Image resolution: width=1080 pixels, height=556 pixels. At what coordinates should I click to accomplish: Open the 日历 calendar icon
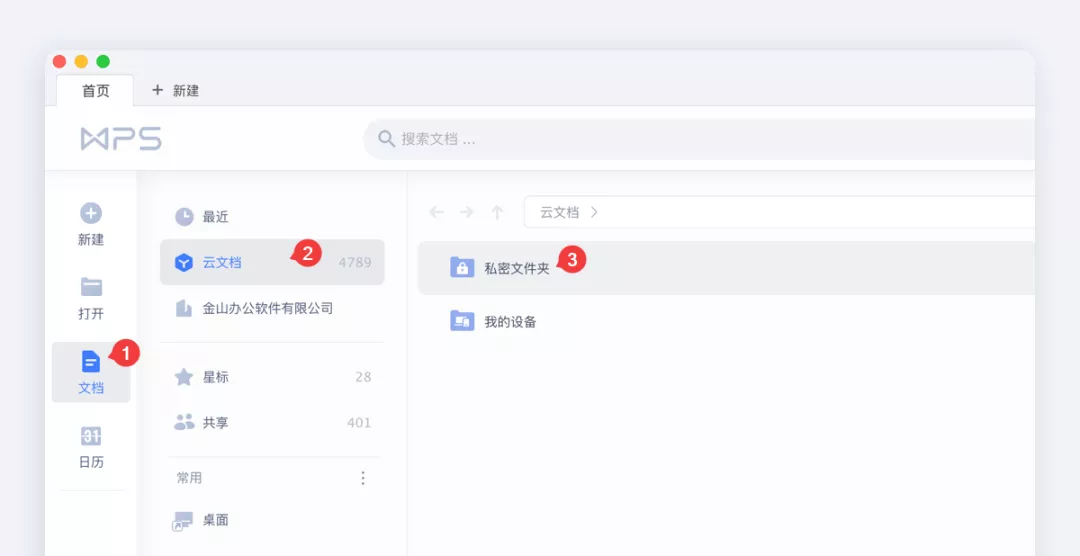[91, 435]
